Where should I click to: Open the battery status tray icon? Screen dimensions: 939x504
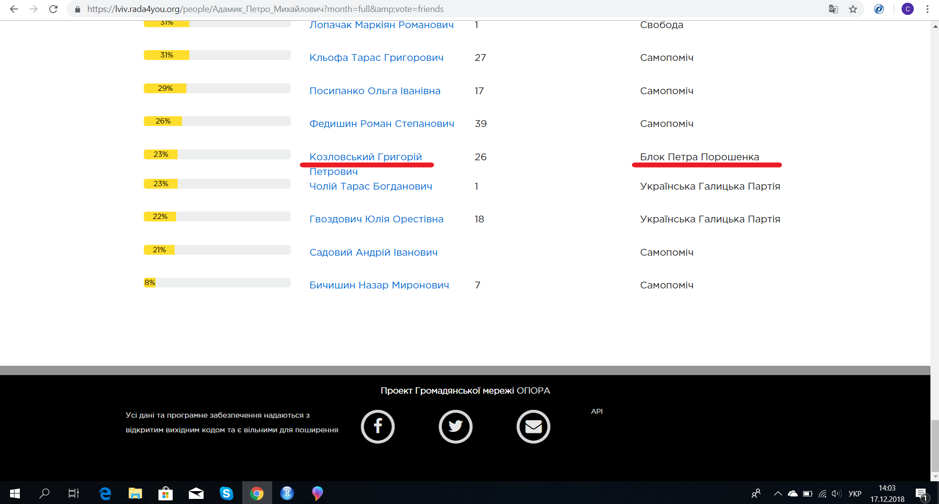(807, 494)
